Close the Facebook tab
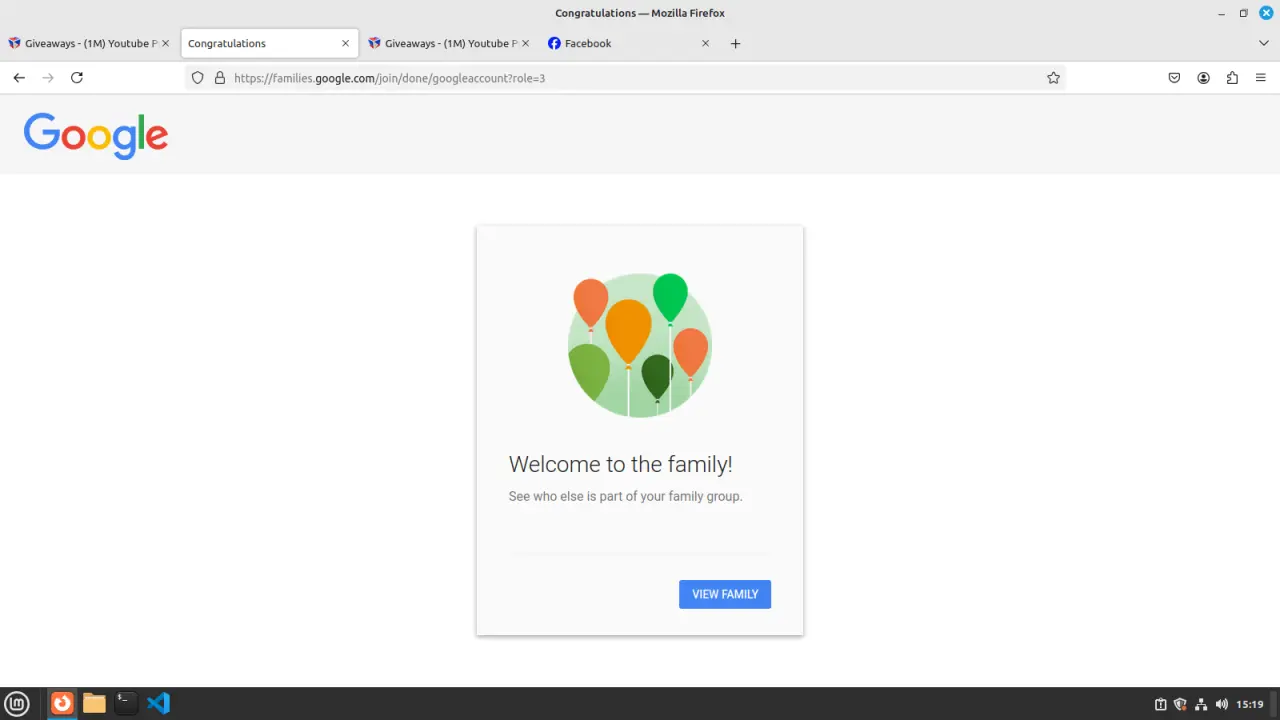The width and height of the screenshot is (1280, 720). tap(705, 44)
